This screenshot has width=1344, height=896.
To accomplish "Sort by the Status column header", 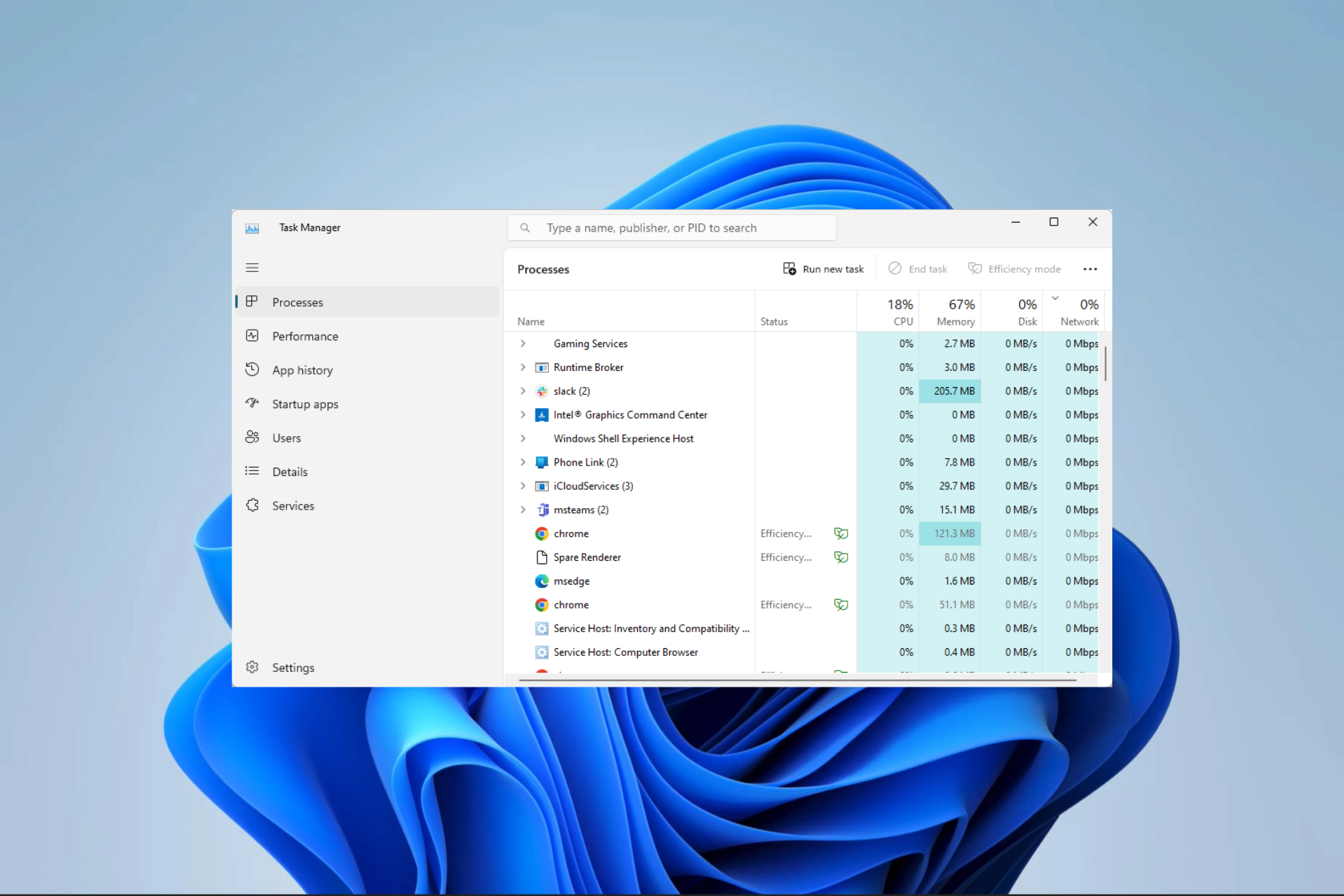I will [x=806, y=312].
